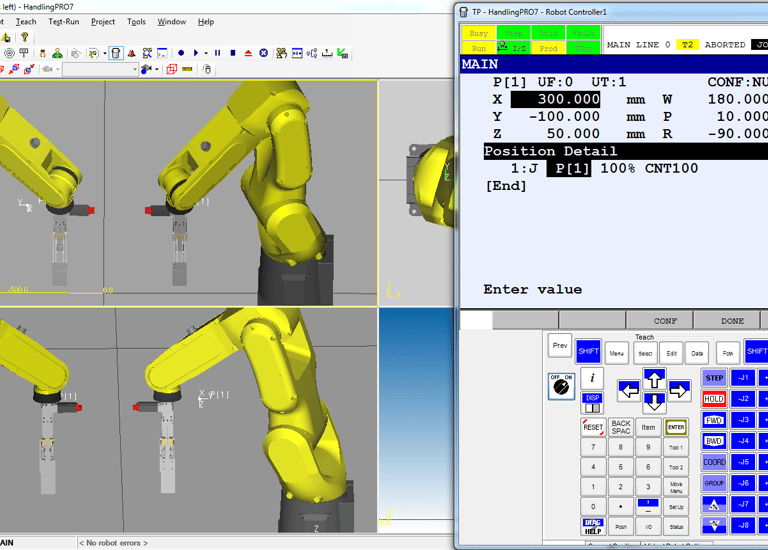Image resolution: width=768 pixels, height=550 pixels.
Task: Pause the simulation from toolbar
Action: 217,53
